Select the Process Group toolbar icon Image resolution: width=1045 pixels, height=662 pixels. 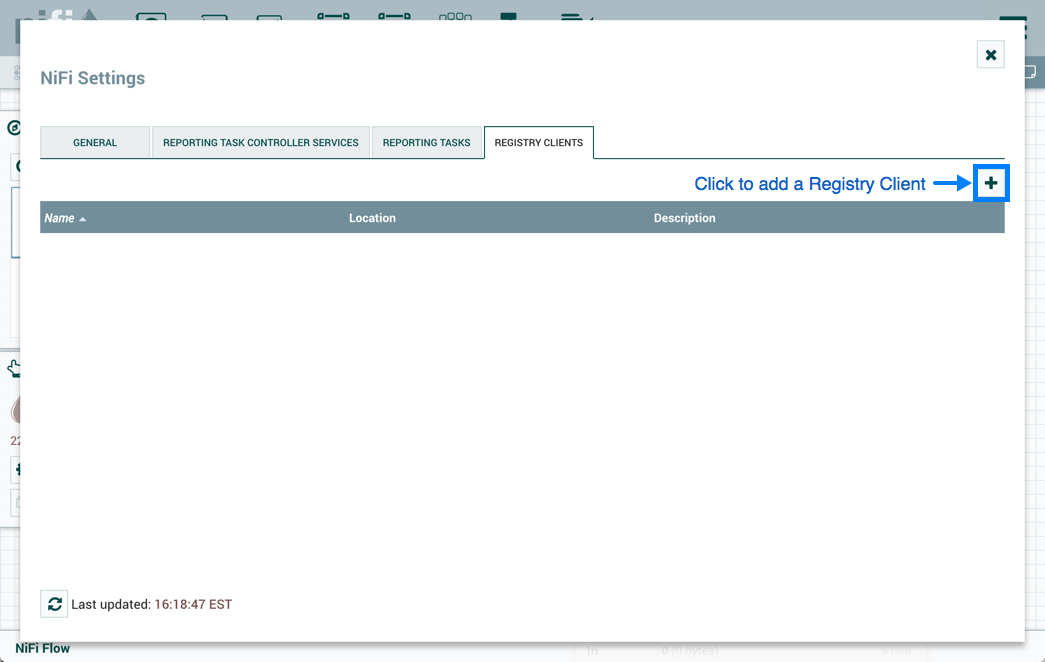tap(333, 14)
